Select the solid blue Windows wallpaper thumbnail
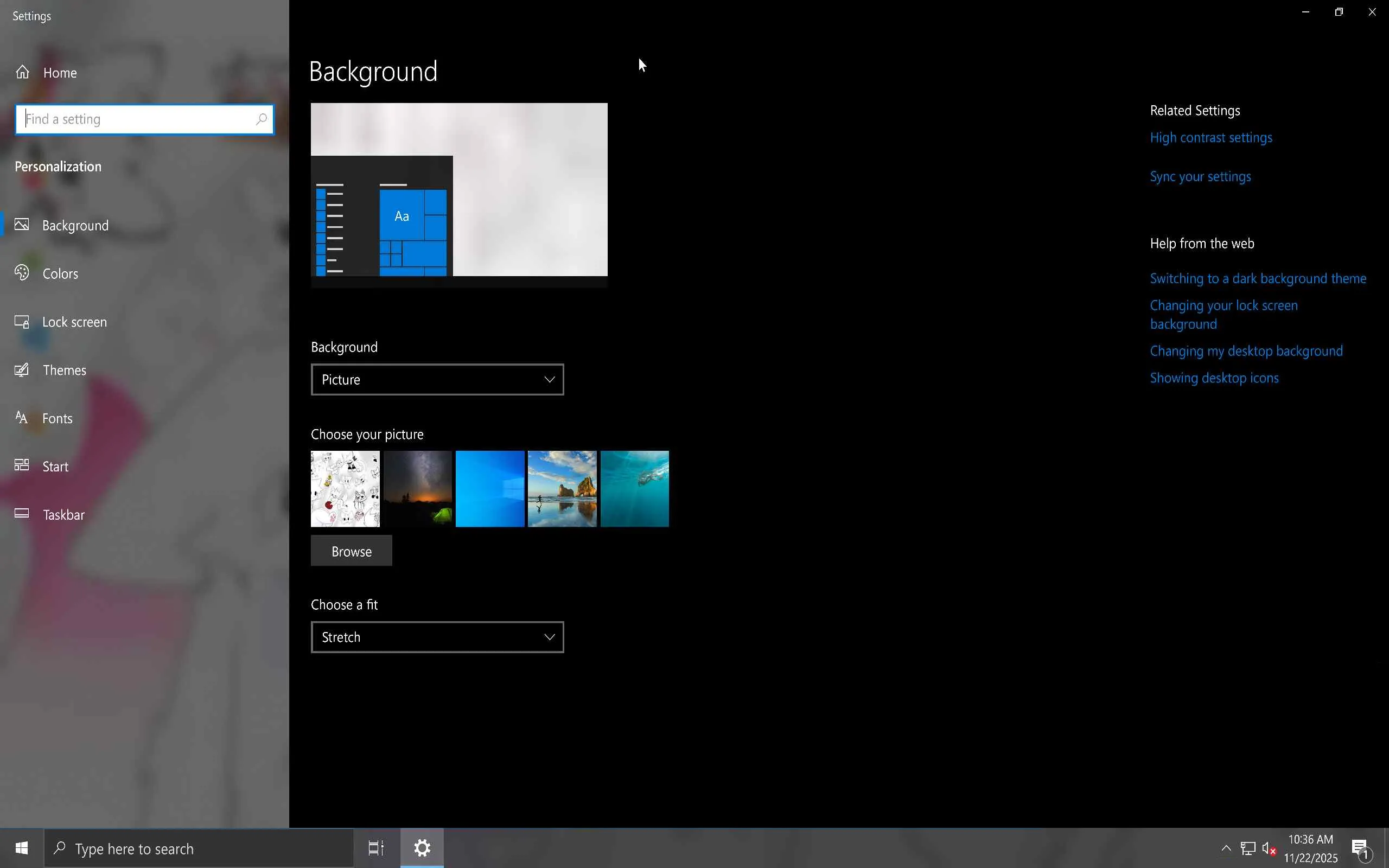The width and height of the screenshot is (1389, 868). (x=489, y=489)
